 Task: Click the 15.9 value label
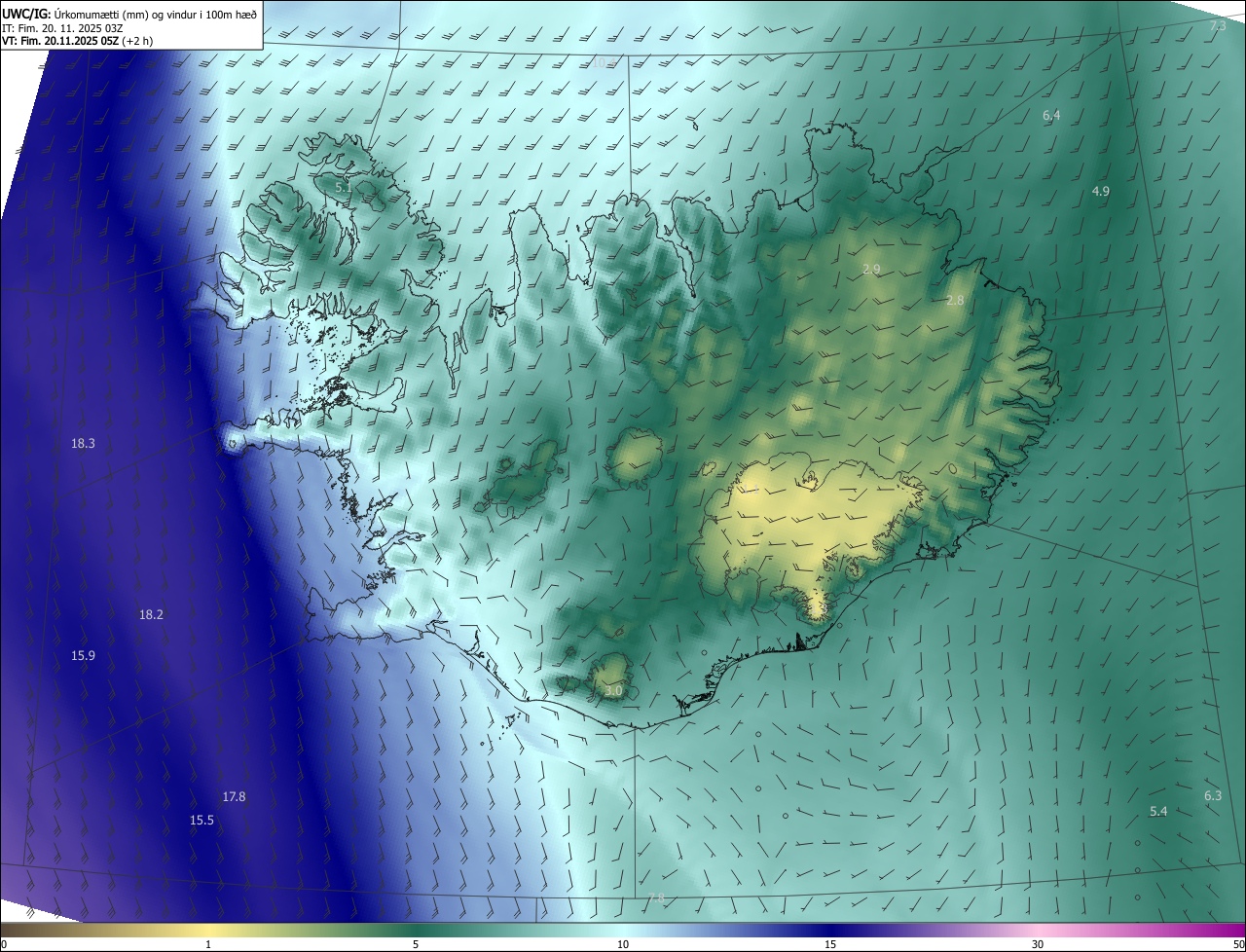tap(83, 655)
